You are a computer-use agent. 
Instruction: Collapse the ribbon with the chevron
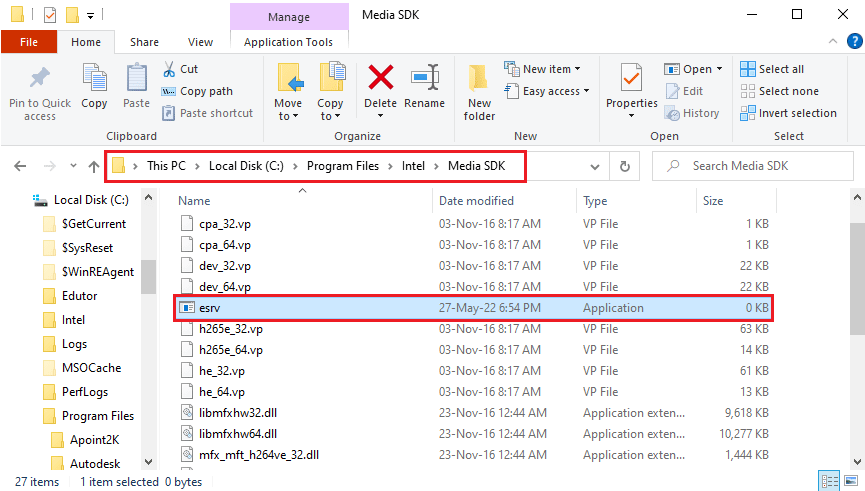833,41
